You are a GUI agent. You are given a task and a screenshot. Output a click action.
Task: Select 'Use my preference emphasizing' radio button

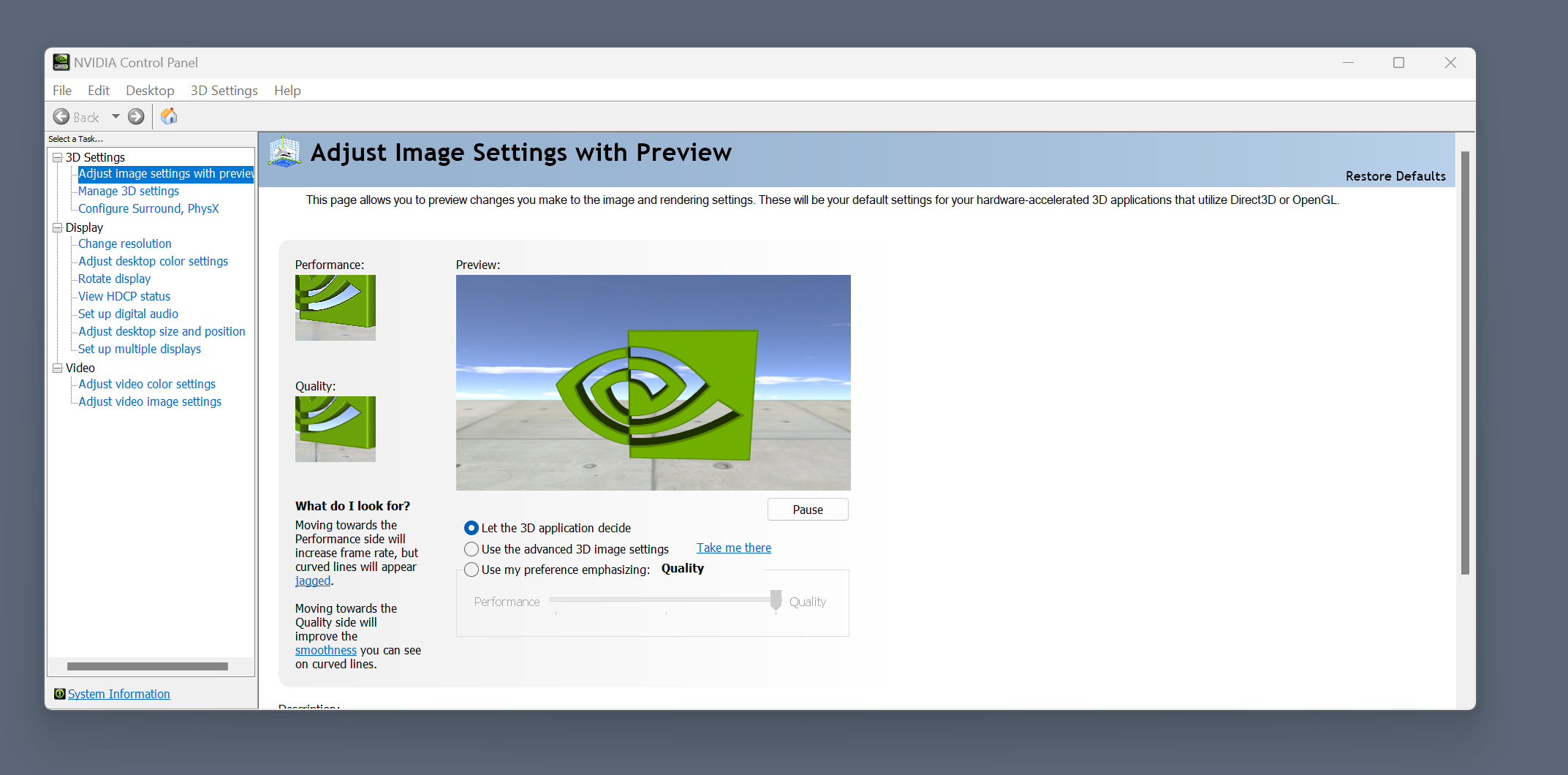click(x=471, y=570)
